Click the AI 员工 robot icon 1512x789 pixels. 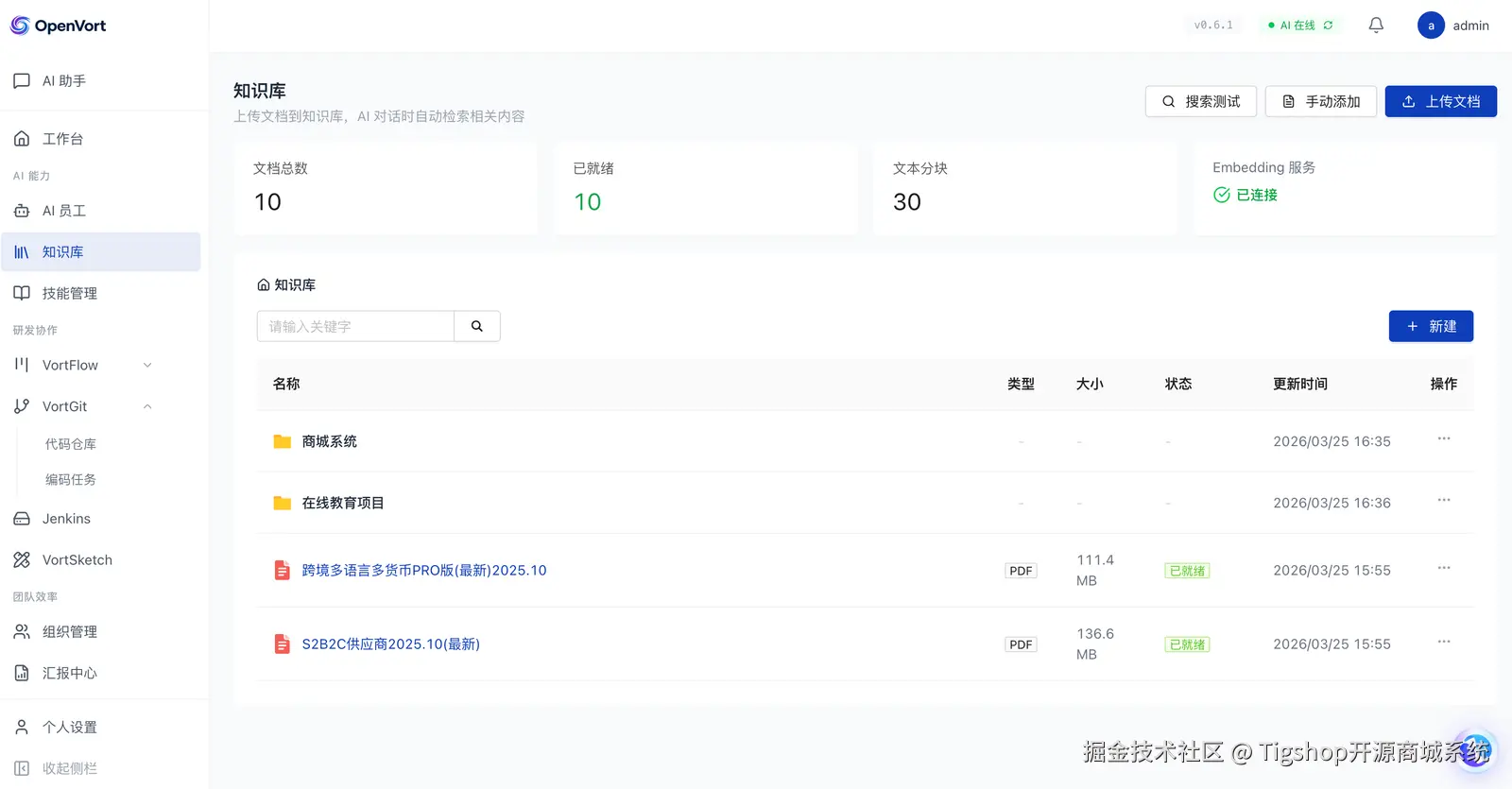(22, 211)
